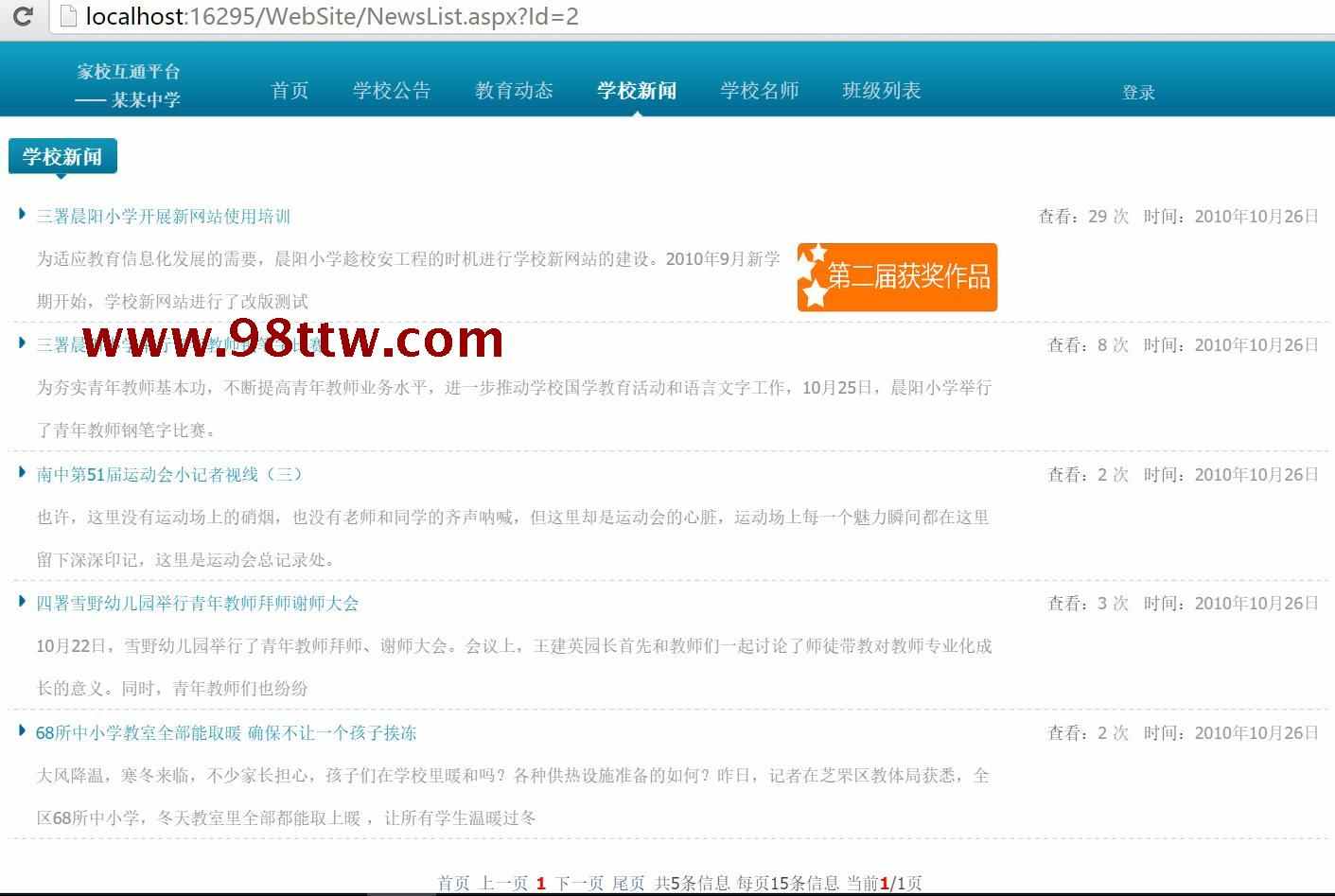Click summary text starting 为夯实青年教师基本功
Viewport: 1335px width, 896px height.
514,409
